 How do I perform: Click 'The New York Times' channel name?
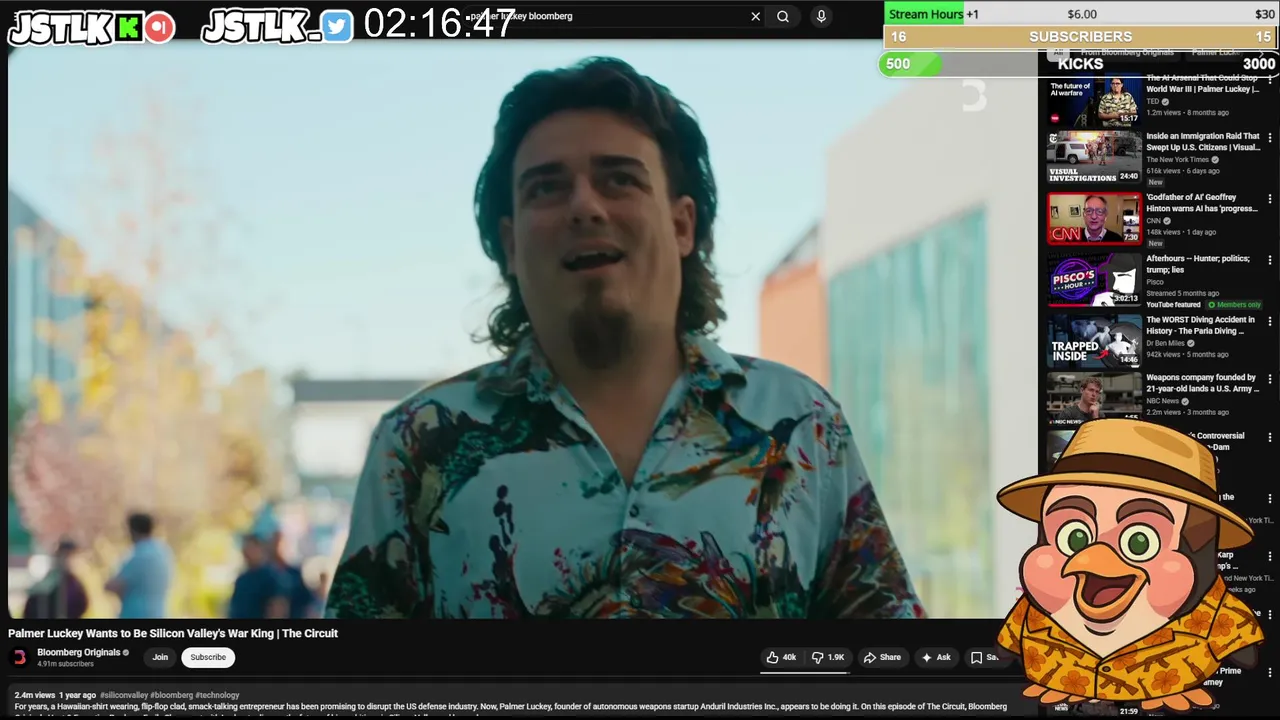(1177, 160)
